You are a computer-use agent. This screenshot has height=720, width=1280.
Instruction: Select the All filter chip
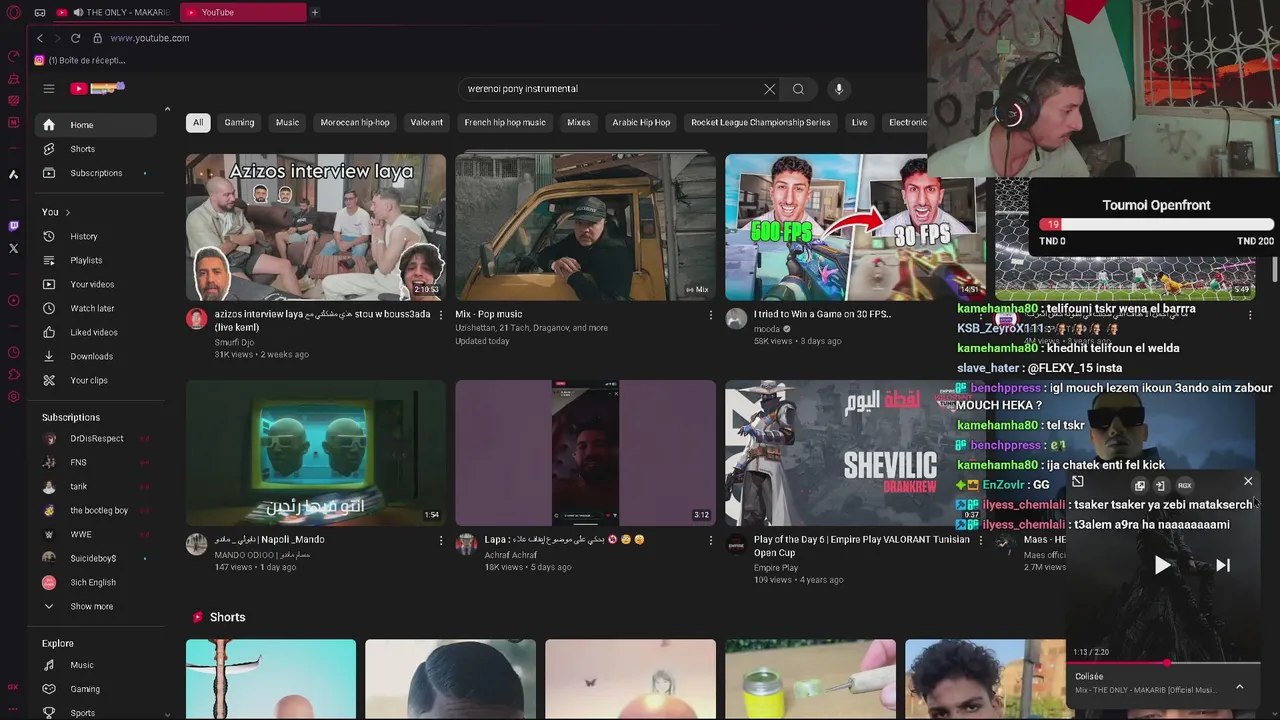pos(198,122)
